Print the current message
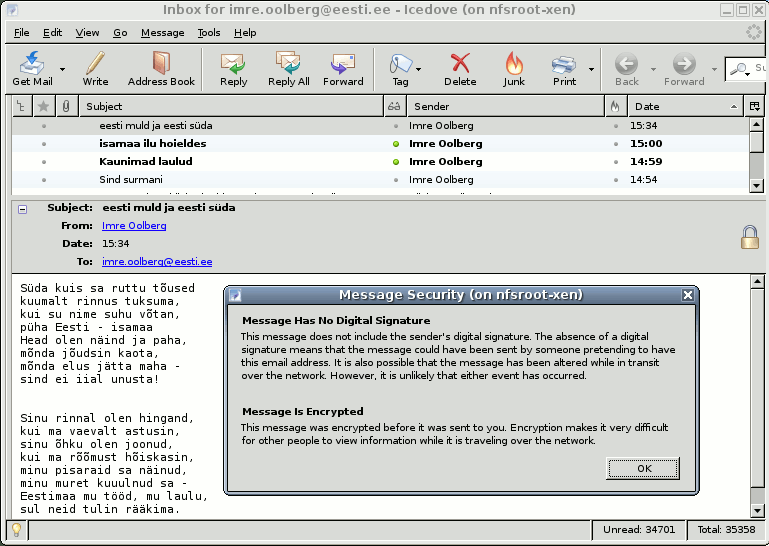Image resolution: width=769 pixels, height=546 pixels. [x=564, y=69]
